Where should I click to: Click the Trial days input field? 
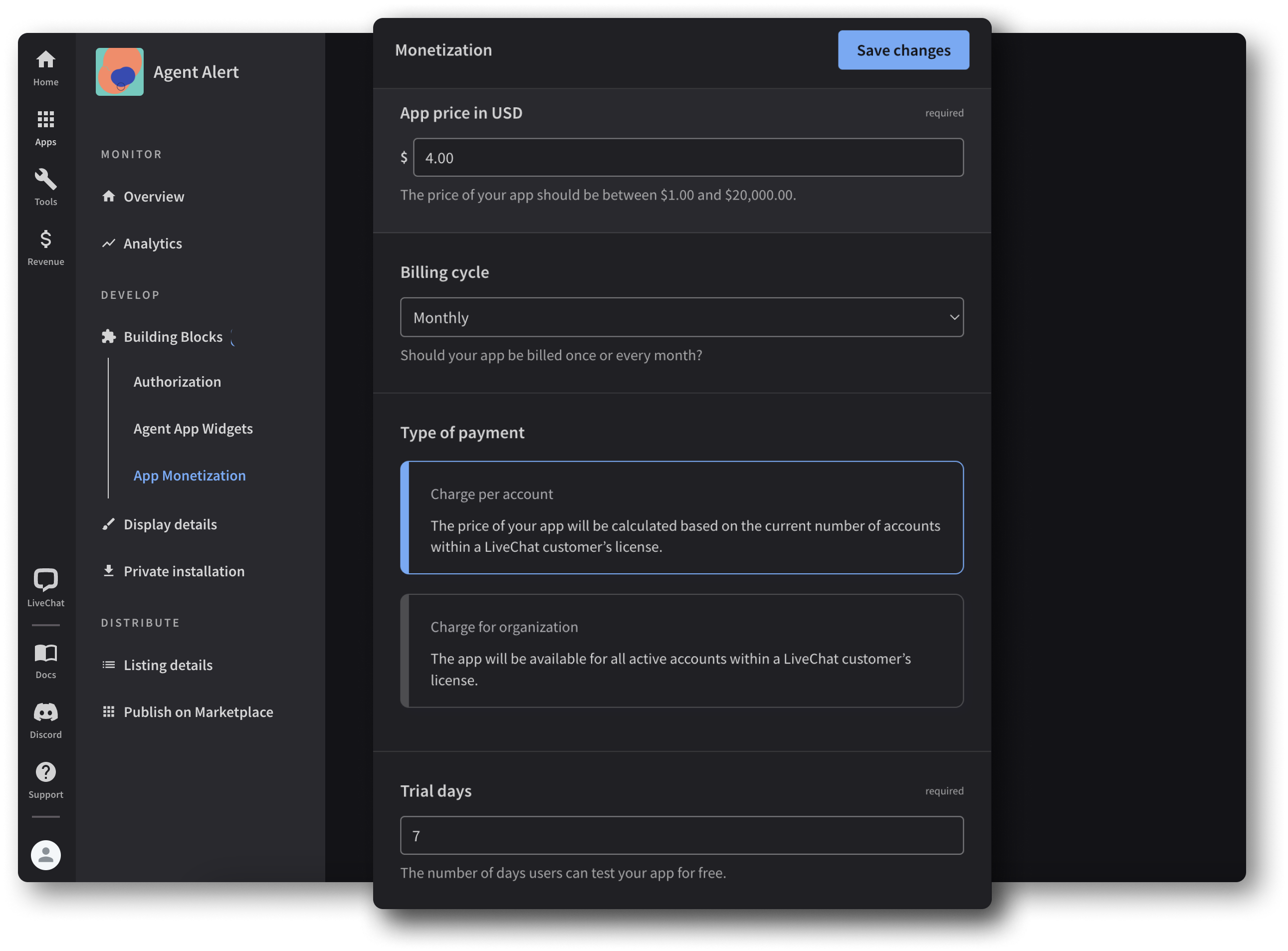(682, 835)
